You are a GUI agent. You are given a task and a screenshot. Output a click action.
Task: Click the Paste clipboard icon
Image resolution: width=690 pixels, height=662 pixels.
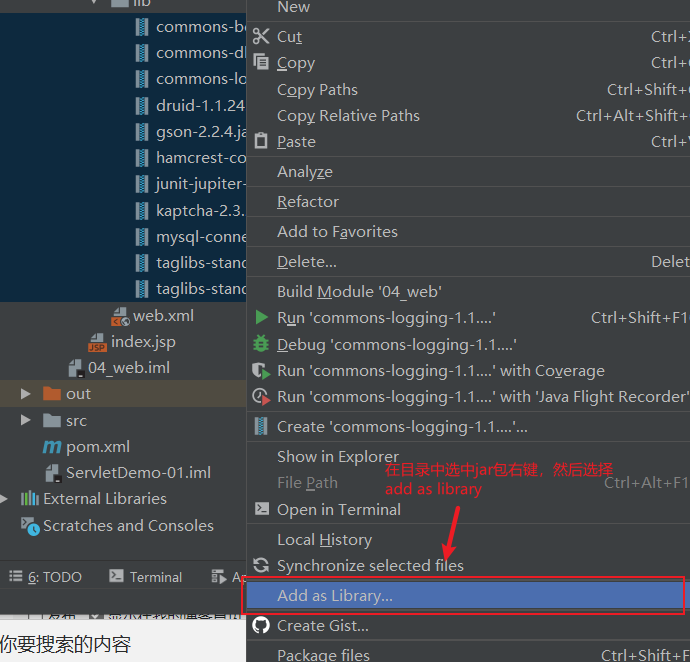[261, 141]
